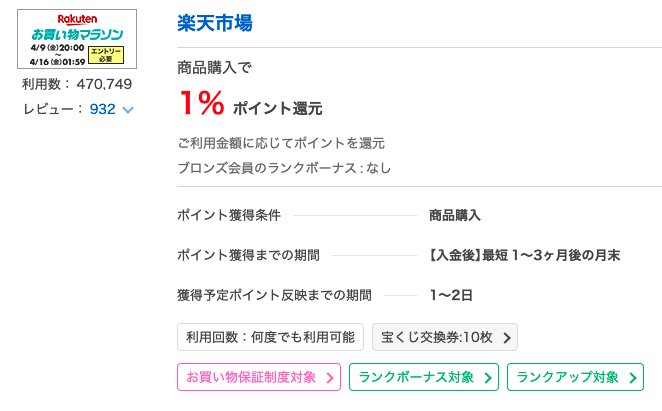662x411 pixels.
Task: Click the arrow icon on the 宝くじ交換券 button
Action: click(x=507, y=338)
